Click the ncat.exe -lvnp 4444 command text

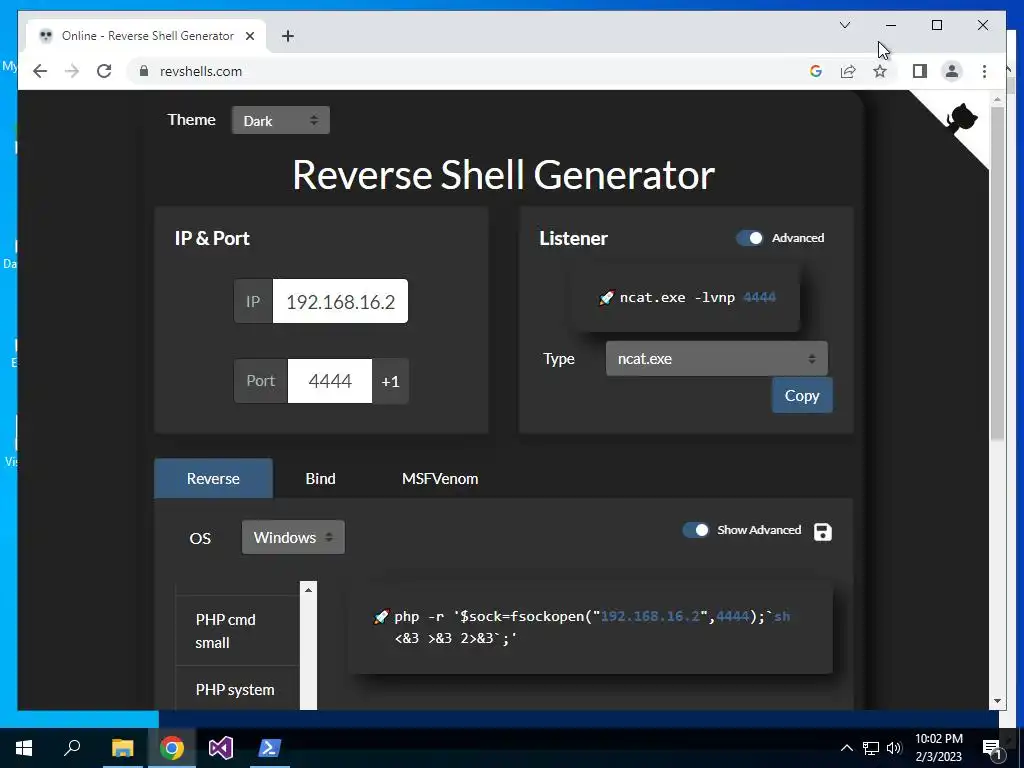pyautogui.click(x=697, y=298)
